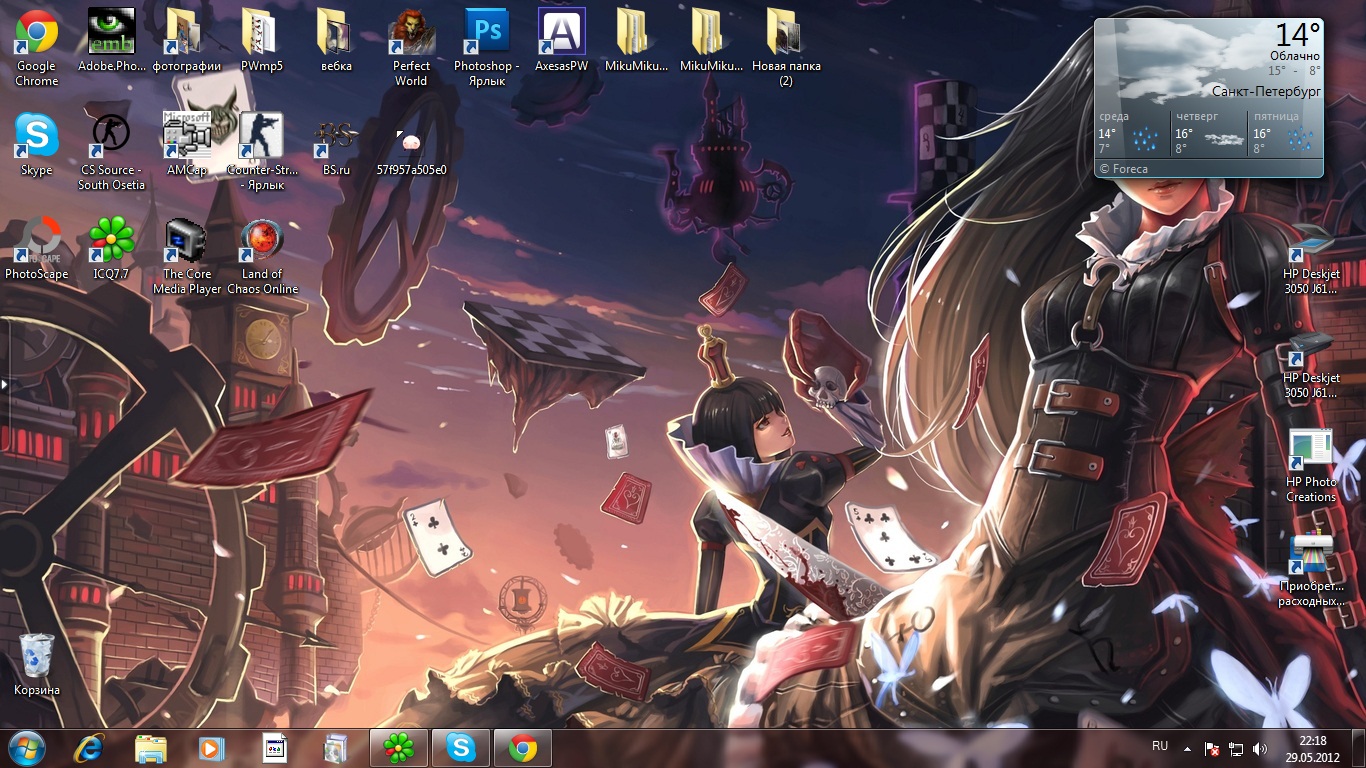Open the volume speaker tray icon
The height and width of the screenshot is (768, 1366).
tap(1260, 748)
